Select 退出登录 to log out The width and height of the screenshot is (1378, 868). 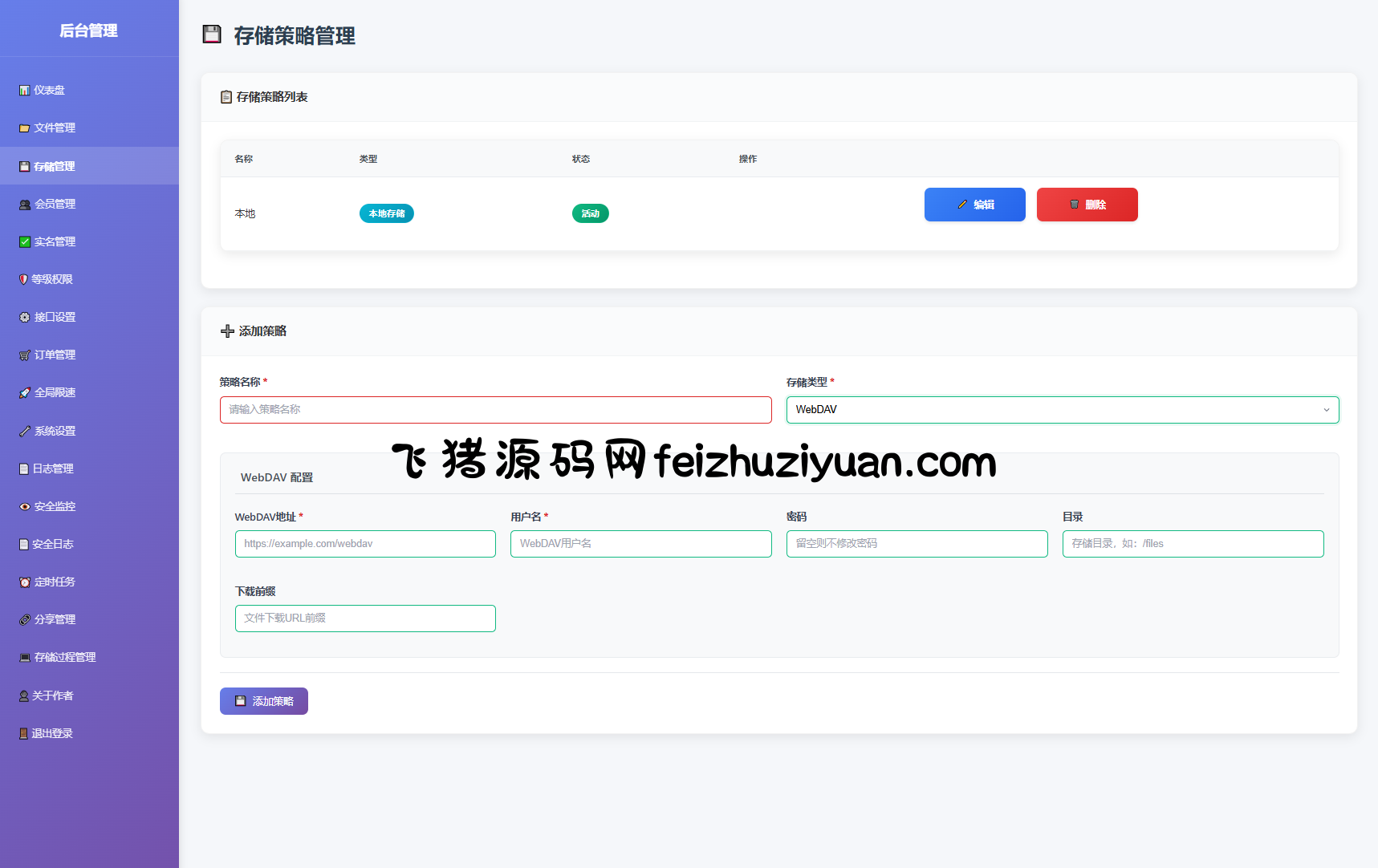pos(52,734)
